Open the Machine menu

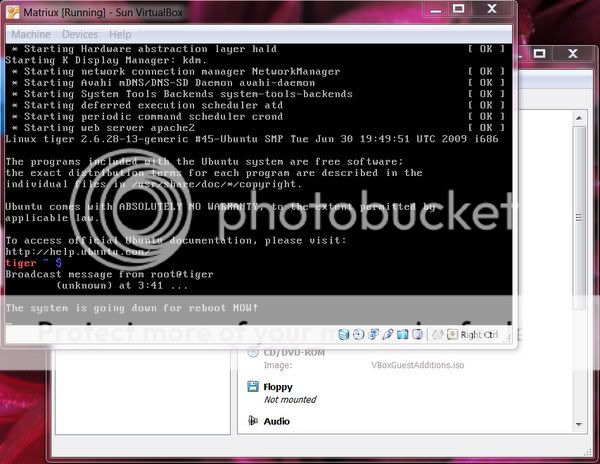click(31, 34)
